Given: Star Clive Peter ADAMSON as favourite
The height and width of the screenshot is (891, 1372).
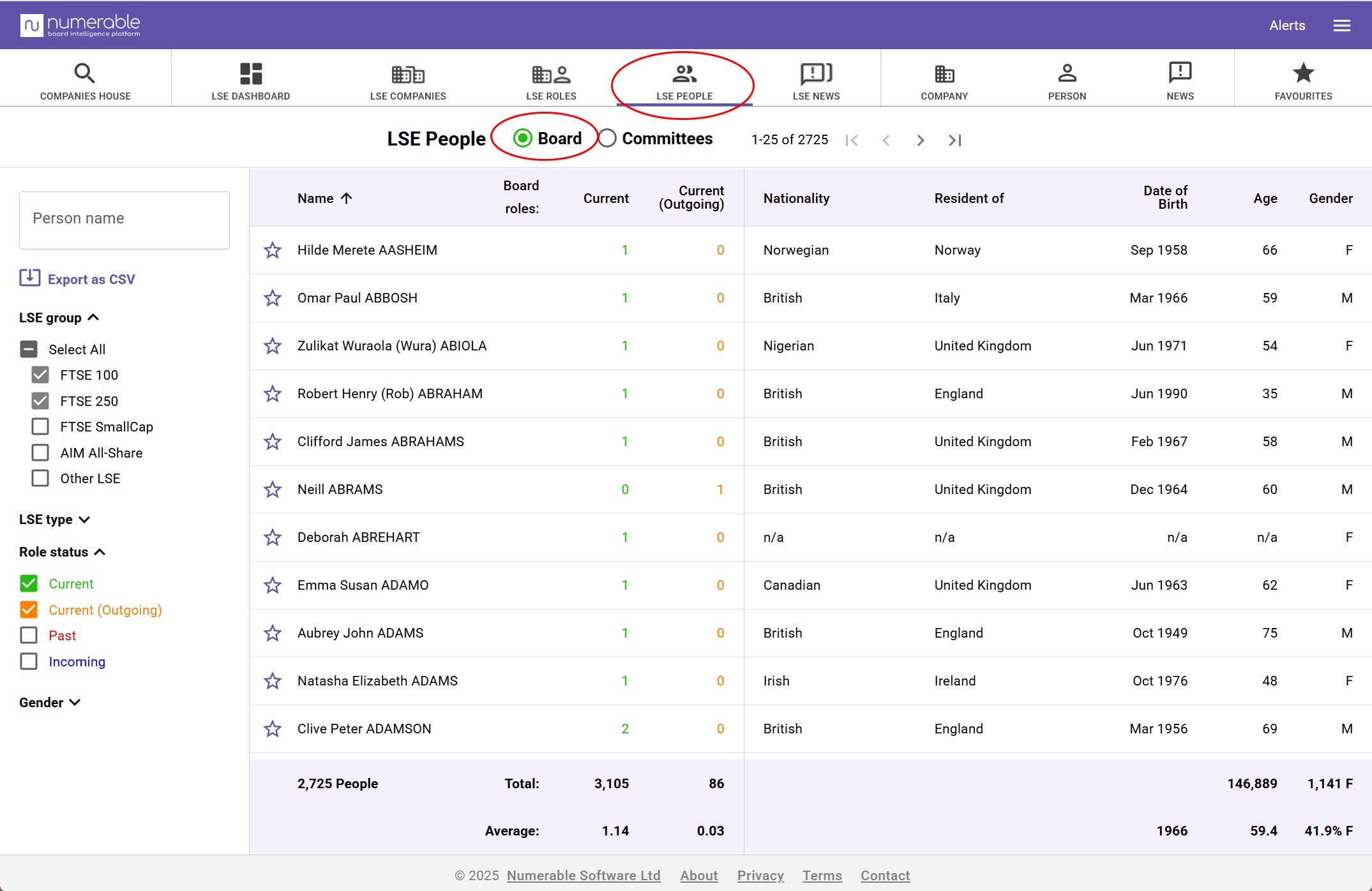Looking at the screenshot, I should pos(273,729).
